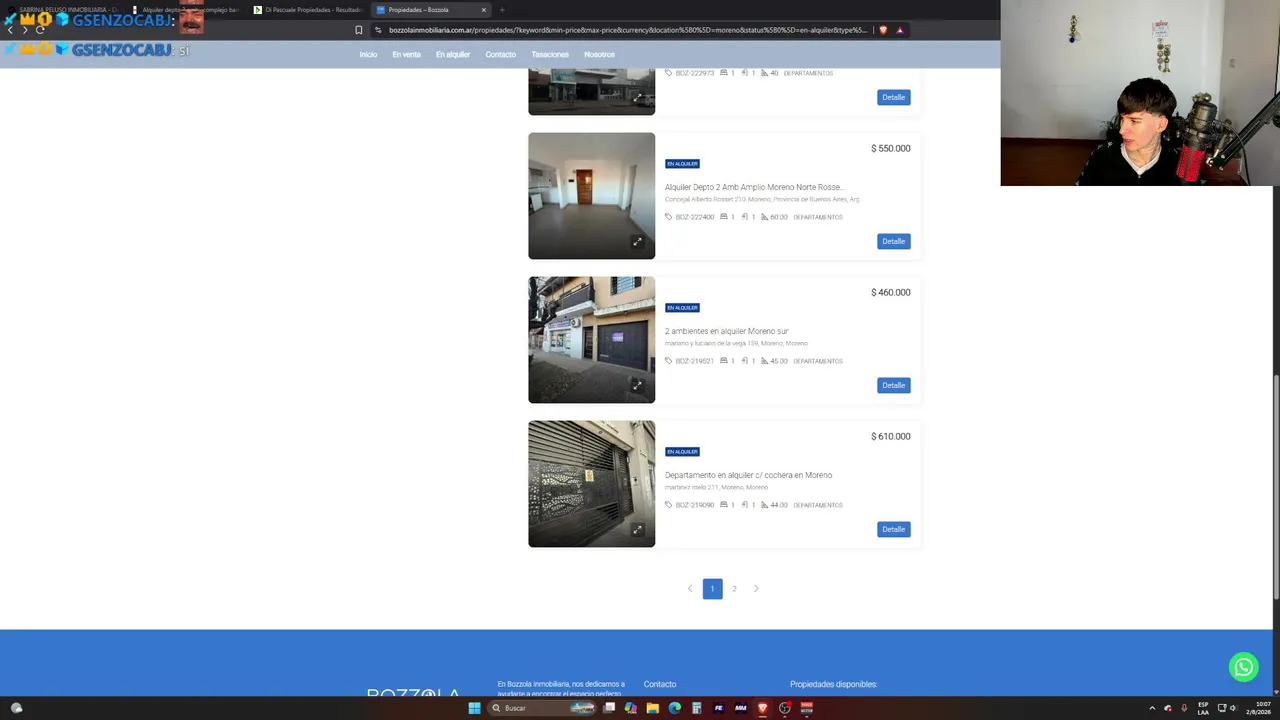The image size is (1280, 720).
Task: Go to next page with right chevron
Action: (756, 589)
